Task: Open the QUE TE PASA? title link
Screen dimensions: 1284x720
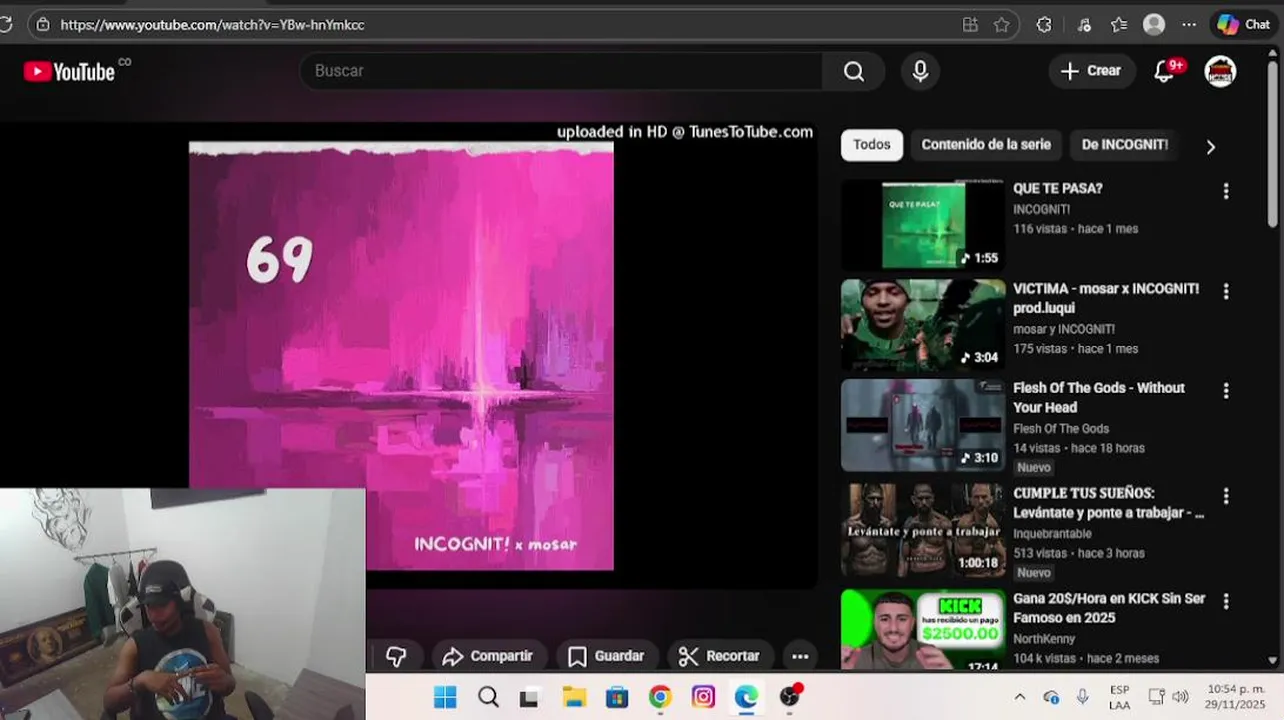Action: click(1058, 188)
